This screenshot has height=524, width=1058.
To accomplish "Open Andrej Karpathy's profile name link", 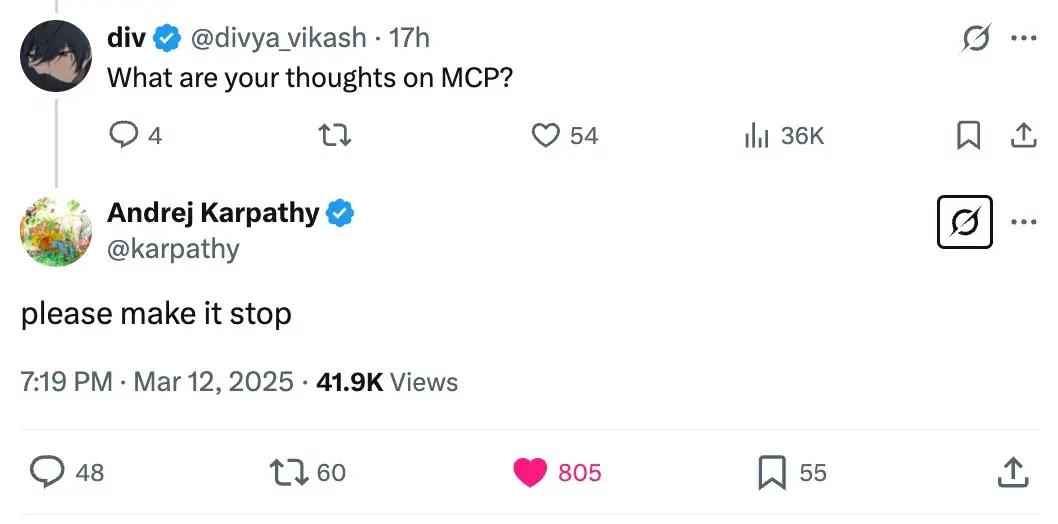I will (x=213, y=212).
